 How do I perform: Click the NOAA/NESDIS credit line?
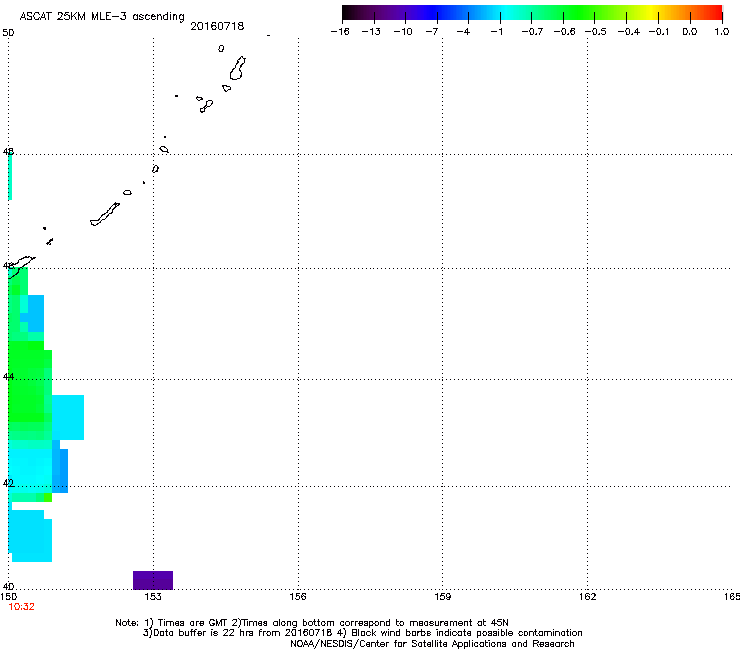click(432, 644)
